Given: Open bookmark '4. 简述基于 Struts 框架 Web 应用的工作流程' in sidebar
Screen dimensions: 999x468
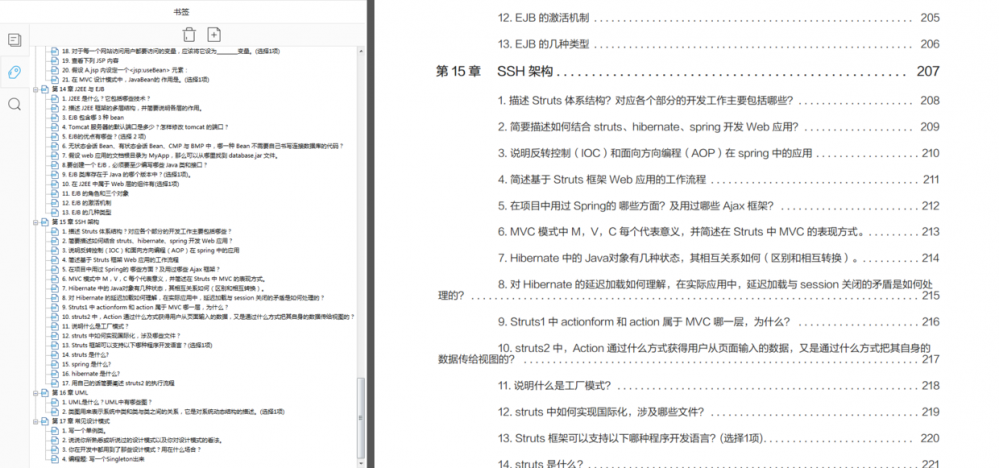Looking at the screenshot, I should tap(120, 260).
